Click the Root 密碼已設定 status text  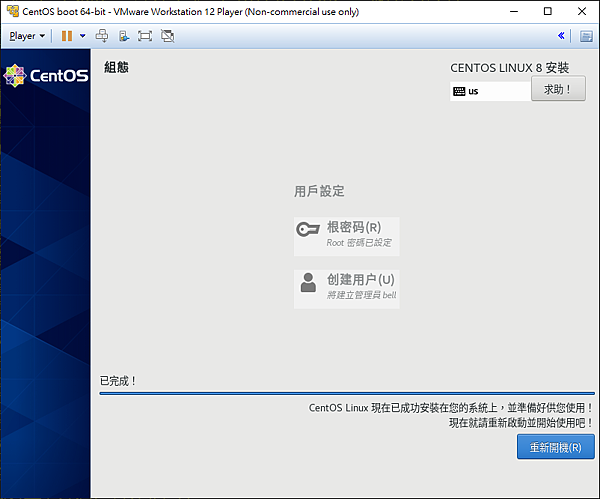click(x=359, y=243)
